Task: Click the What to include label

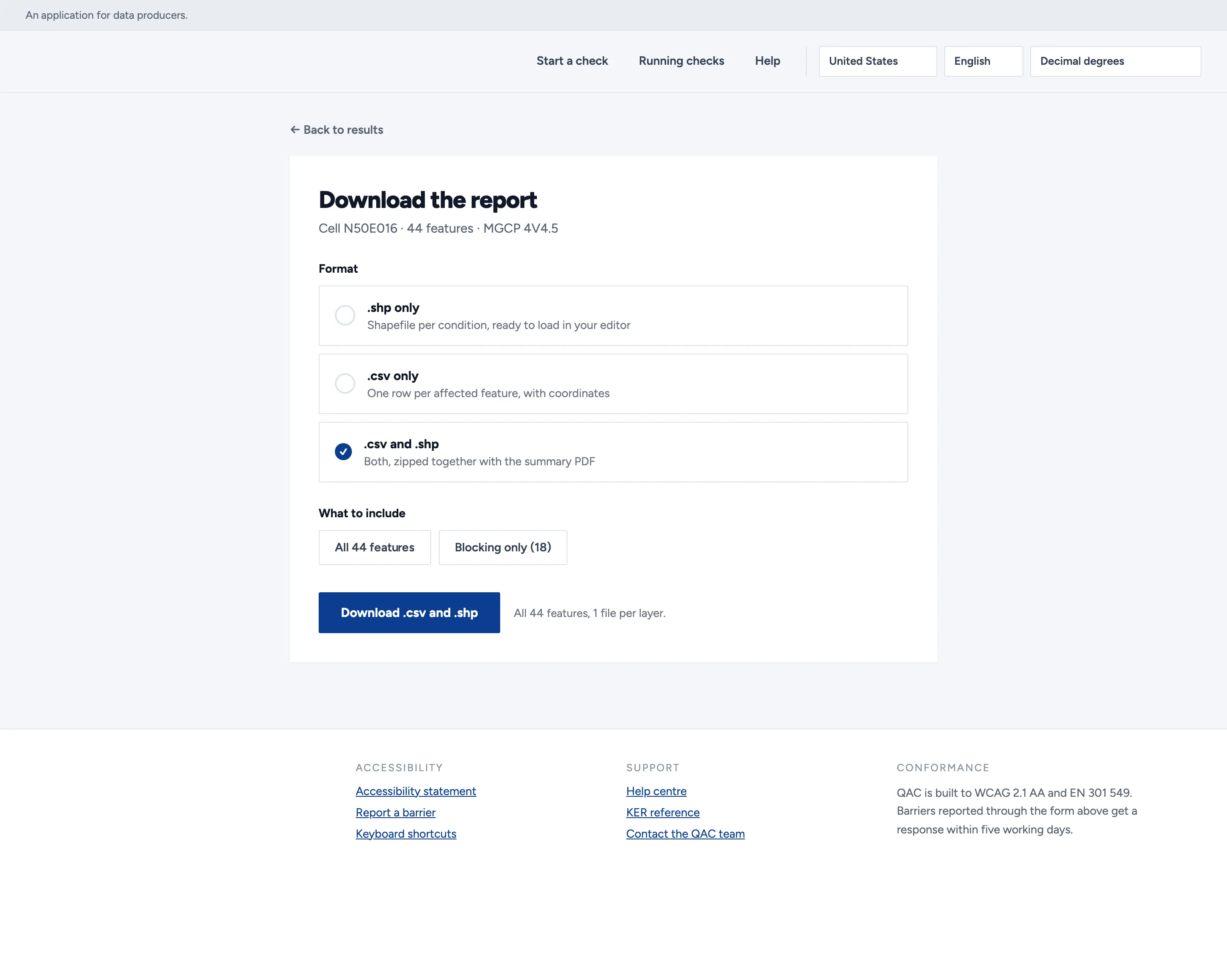Action: coord(362,513)
